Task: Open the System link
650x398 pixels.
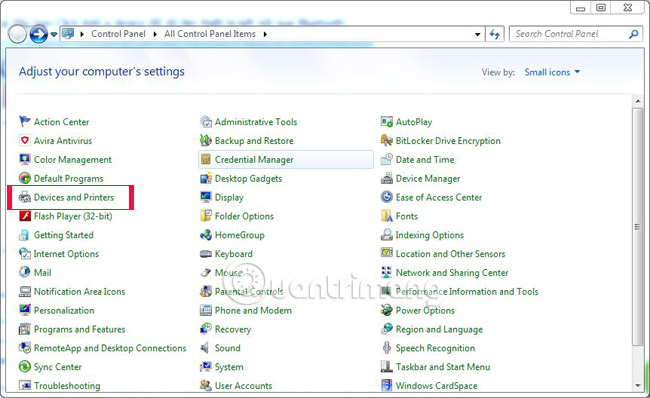Action: (229, 367)
